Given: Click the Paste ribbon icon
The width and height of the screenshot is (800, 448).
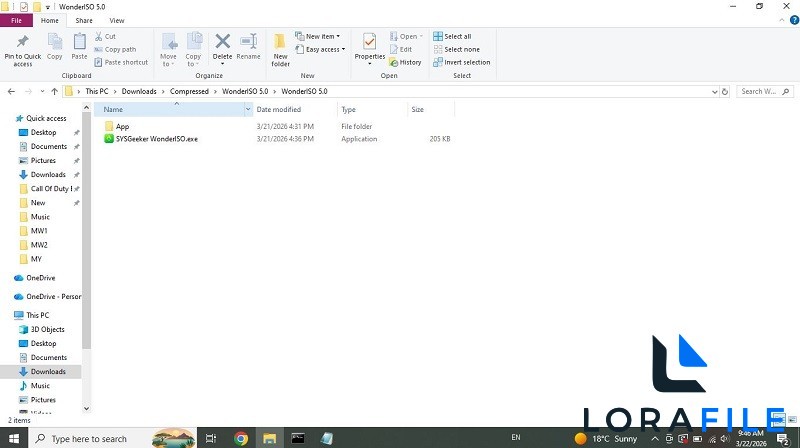Looking at the screenshot, I should (x=79, y=47).
